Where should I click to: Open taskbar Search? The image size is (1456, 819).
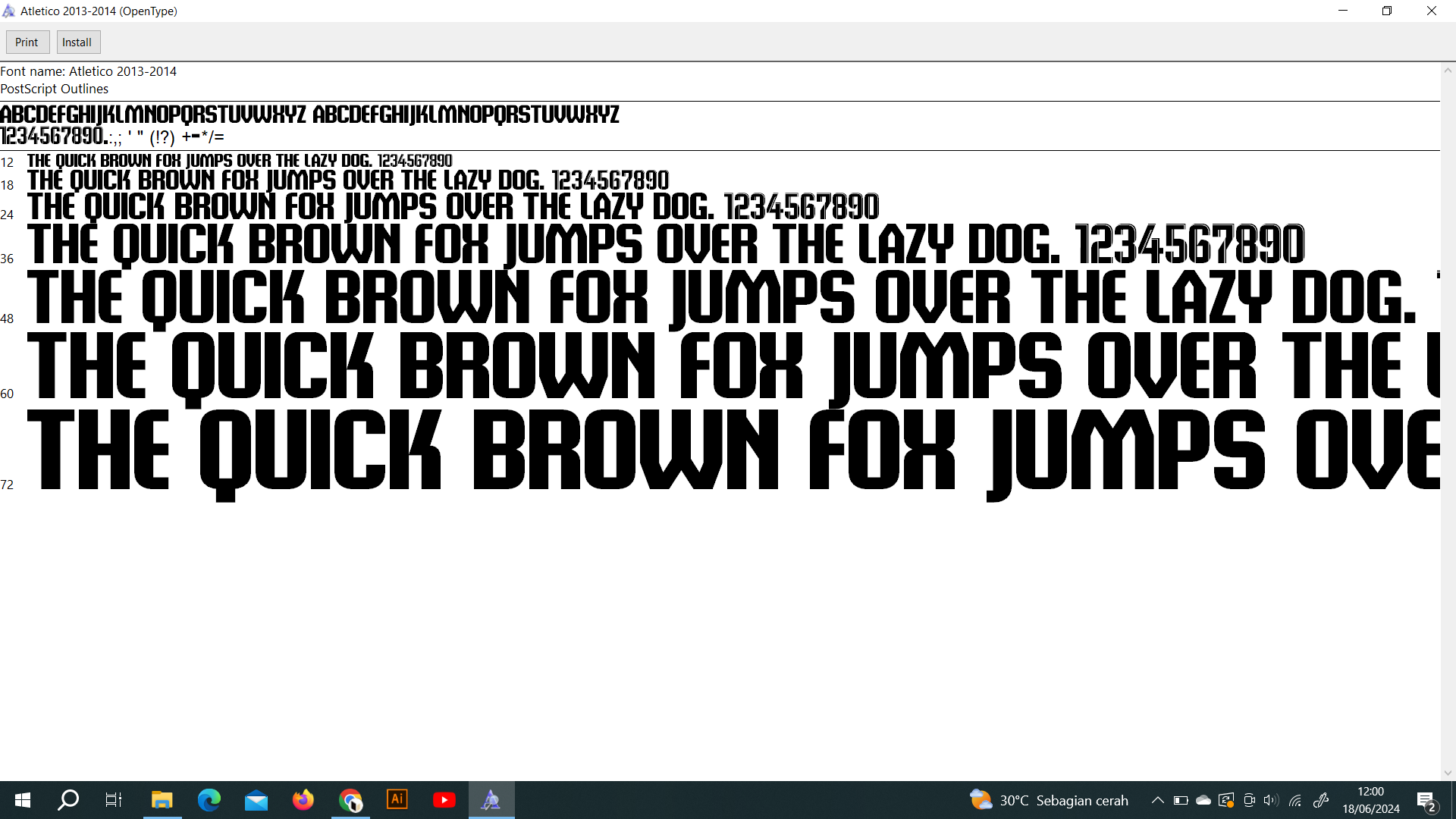(68, 800)
